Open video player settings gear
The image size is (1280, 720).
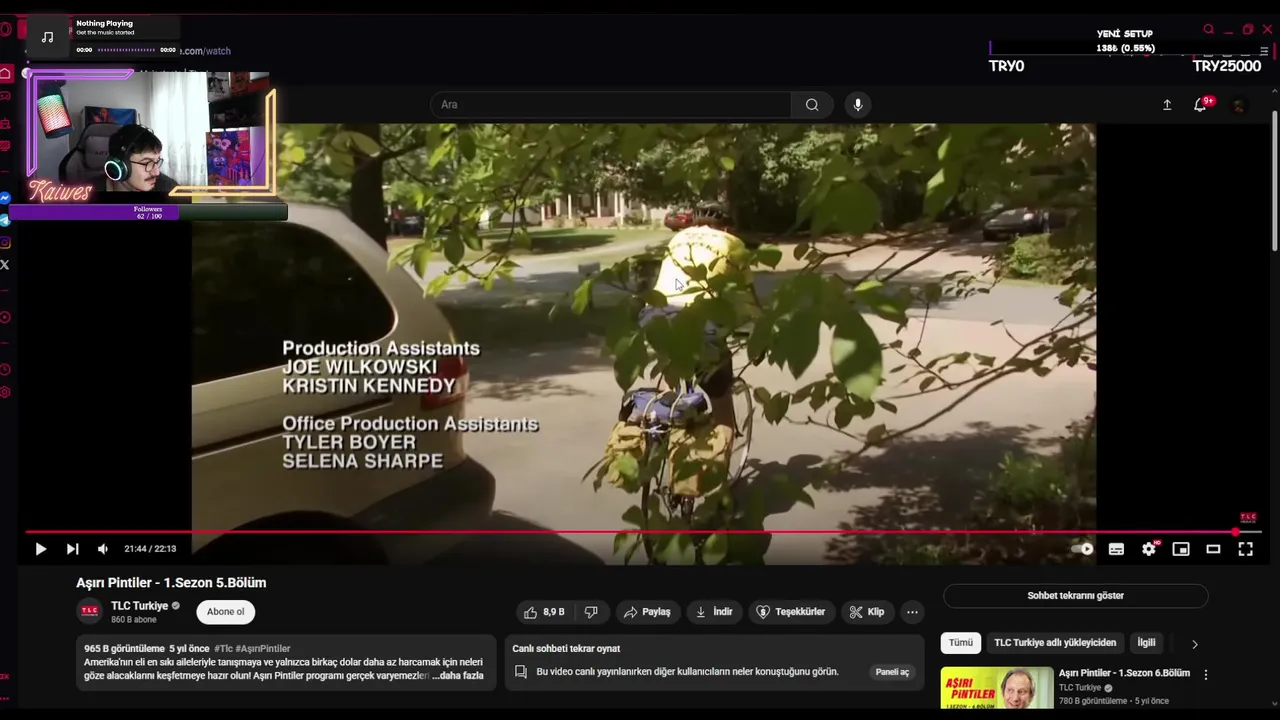(x=1149, y=548)
